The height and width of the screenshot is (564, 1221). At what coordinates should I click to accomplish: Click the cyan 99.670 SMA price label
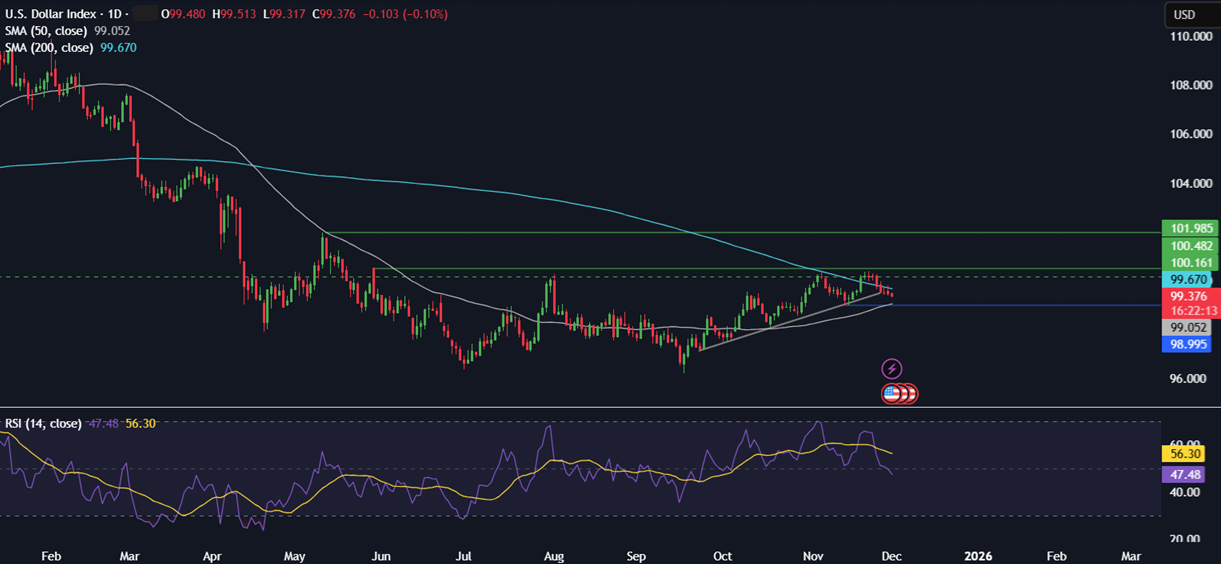click(x=1190, y=280)
